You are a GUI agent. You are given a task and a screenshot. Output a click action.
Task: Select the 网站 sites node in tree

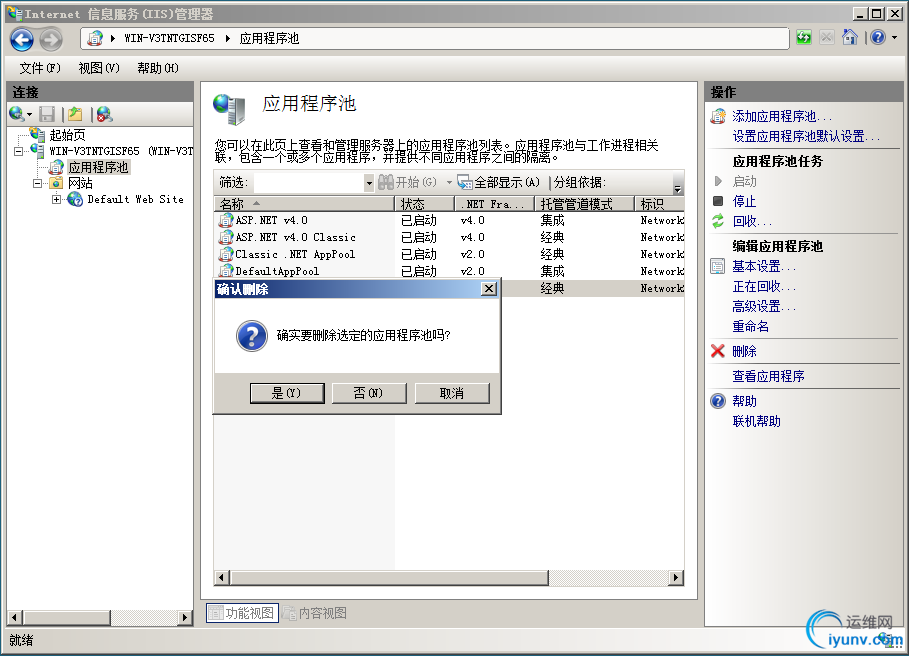click(80, 183)
